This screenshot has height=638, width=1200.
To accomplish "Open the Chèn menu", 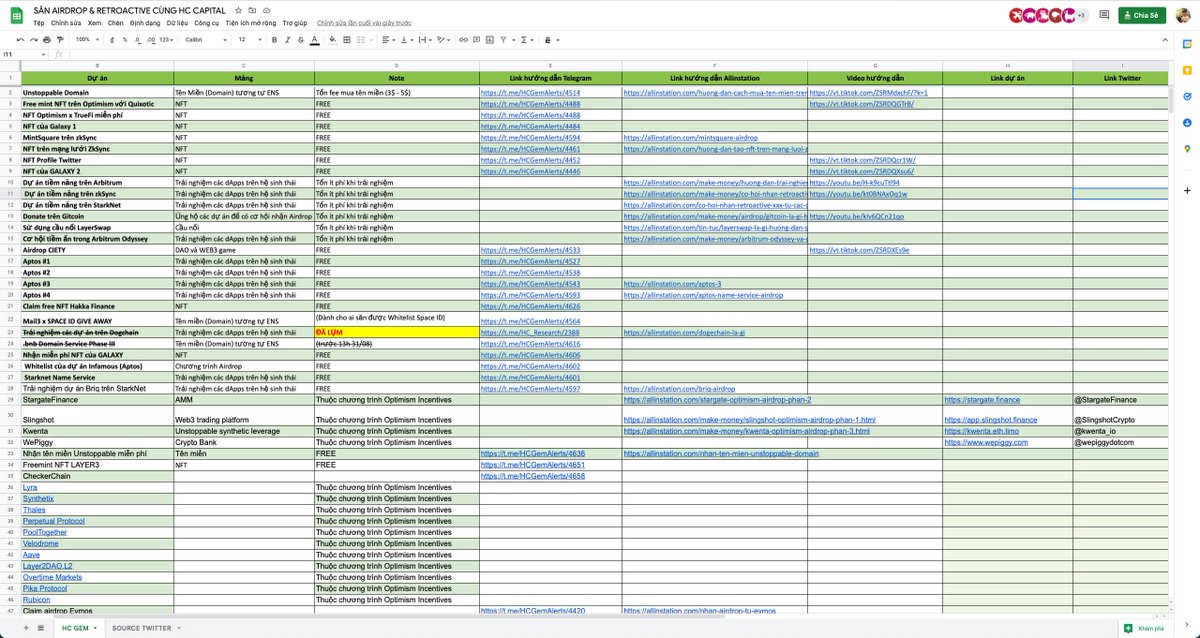I will (x=115, y=21).
